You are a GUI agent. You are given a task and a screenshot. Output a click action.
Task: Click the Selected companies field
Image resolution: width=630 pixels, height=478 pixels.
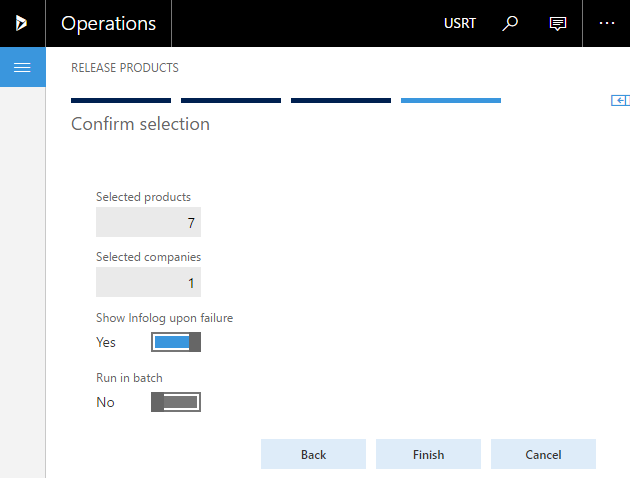click(x=148, y=282)
